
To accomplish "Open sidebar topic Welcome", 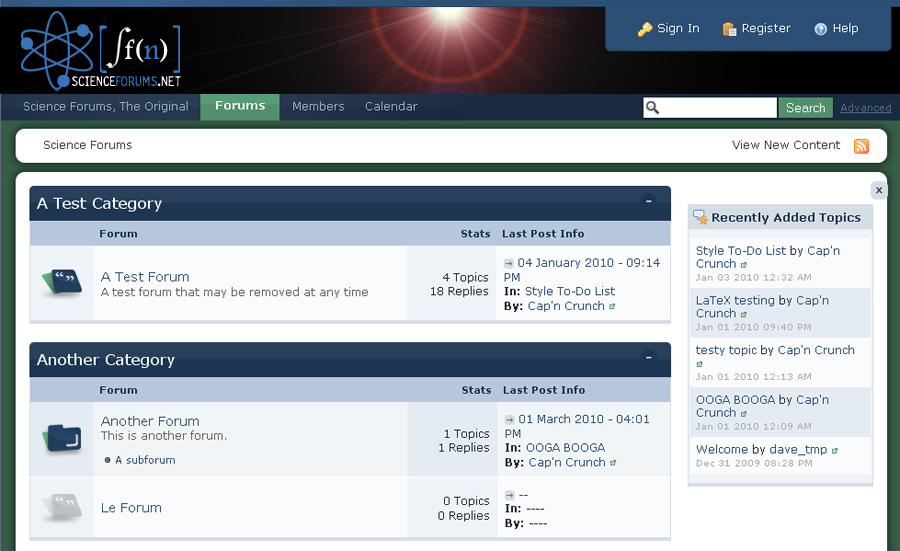I will pos(722,450).
